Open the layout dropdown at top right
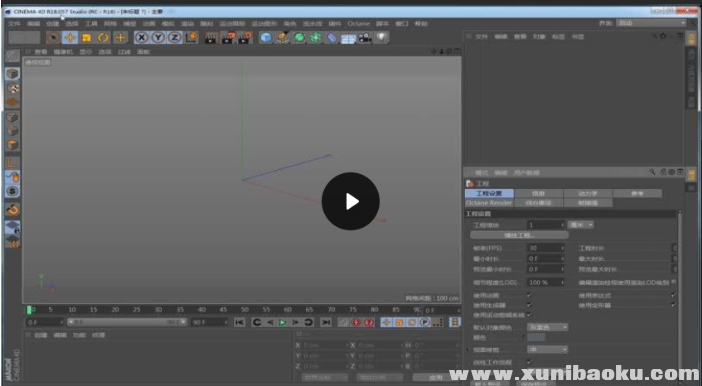This screenshot has width=702, height=386. [651, 23]
